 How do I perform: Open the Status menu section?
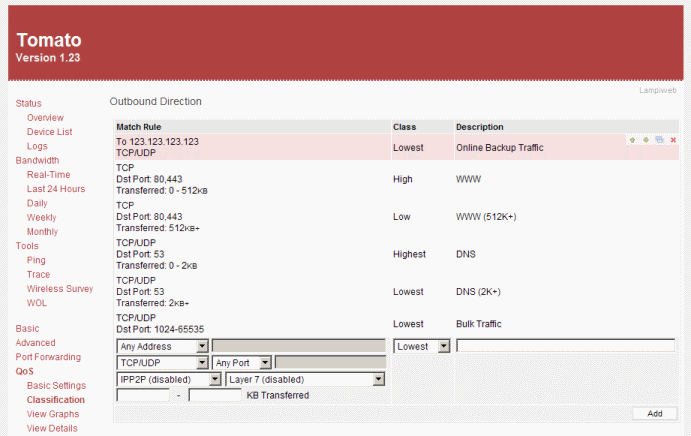click(x=29, y=104)
